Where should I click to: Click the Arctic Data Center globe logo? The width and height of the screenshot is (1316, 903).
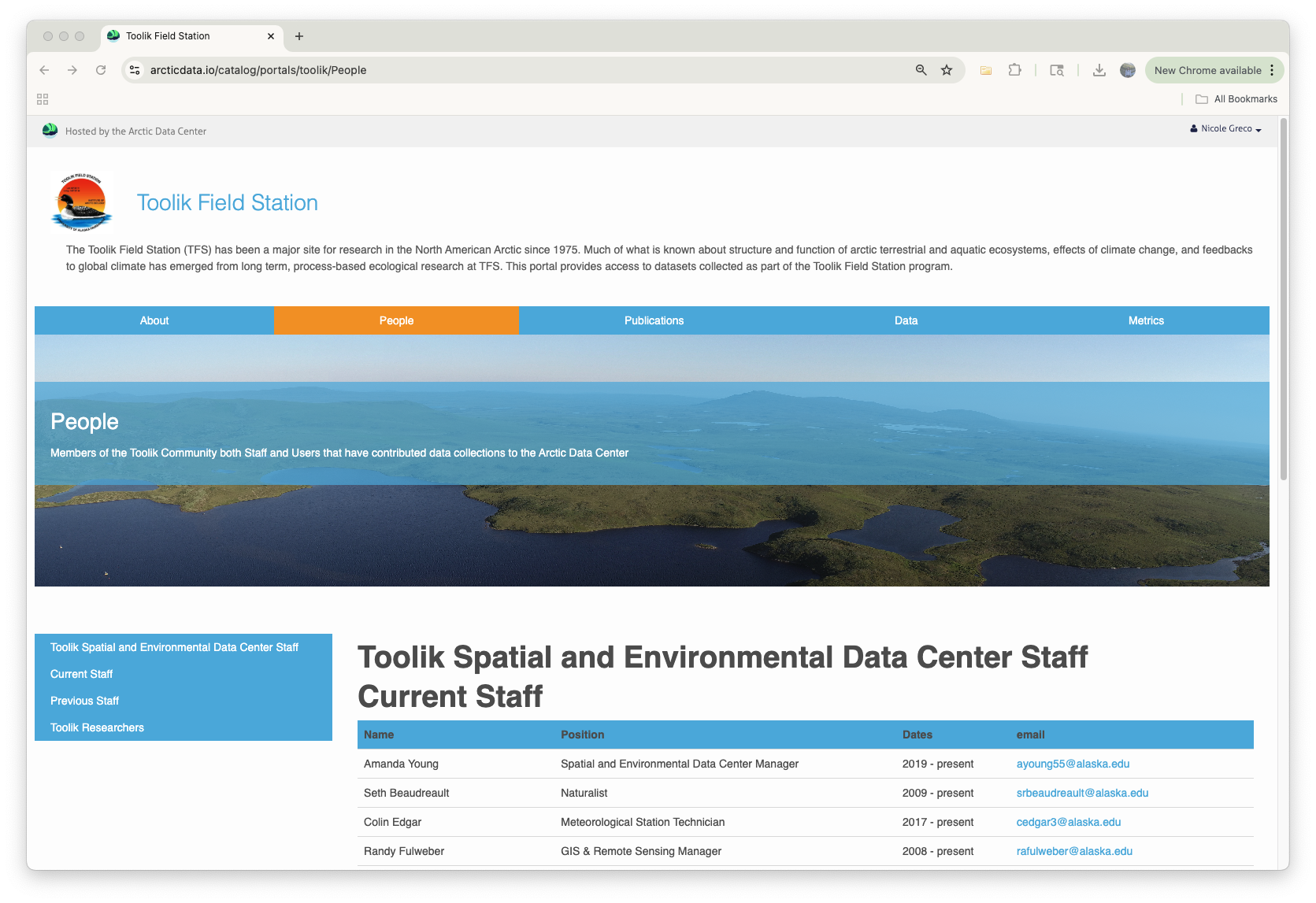(49, 131)
